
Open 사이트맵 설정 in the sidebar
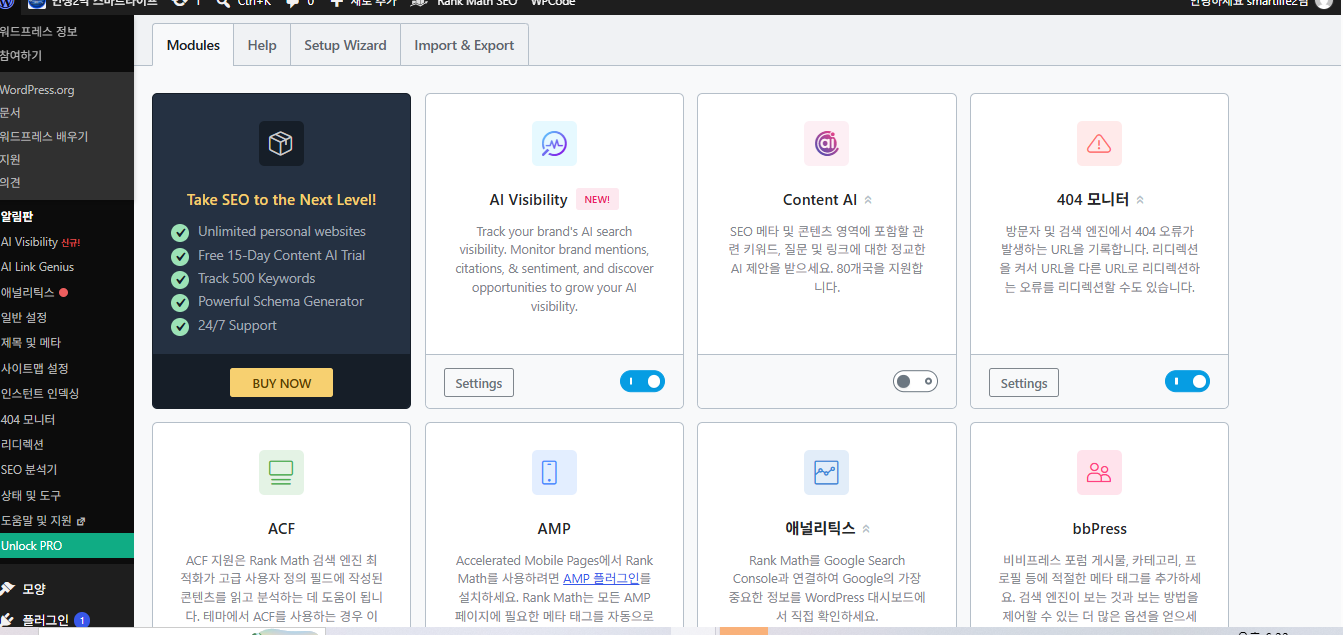coord(34,369)
